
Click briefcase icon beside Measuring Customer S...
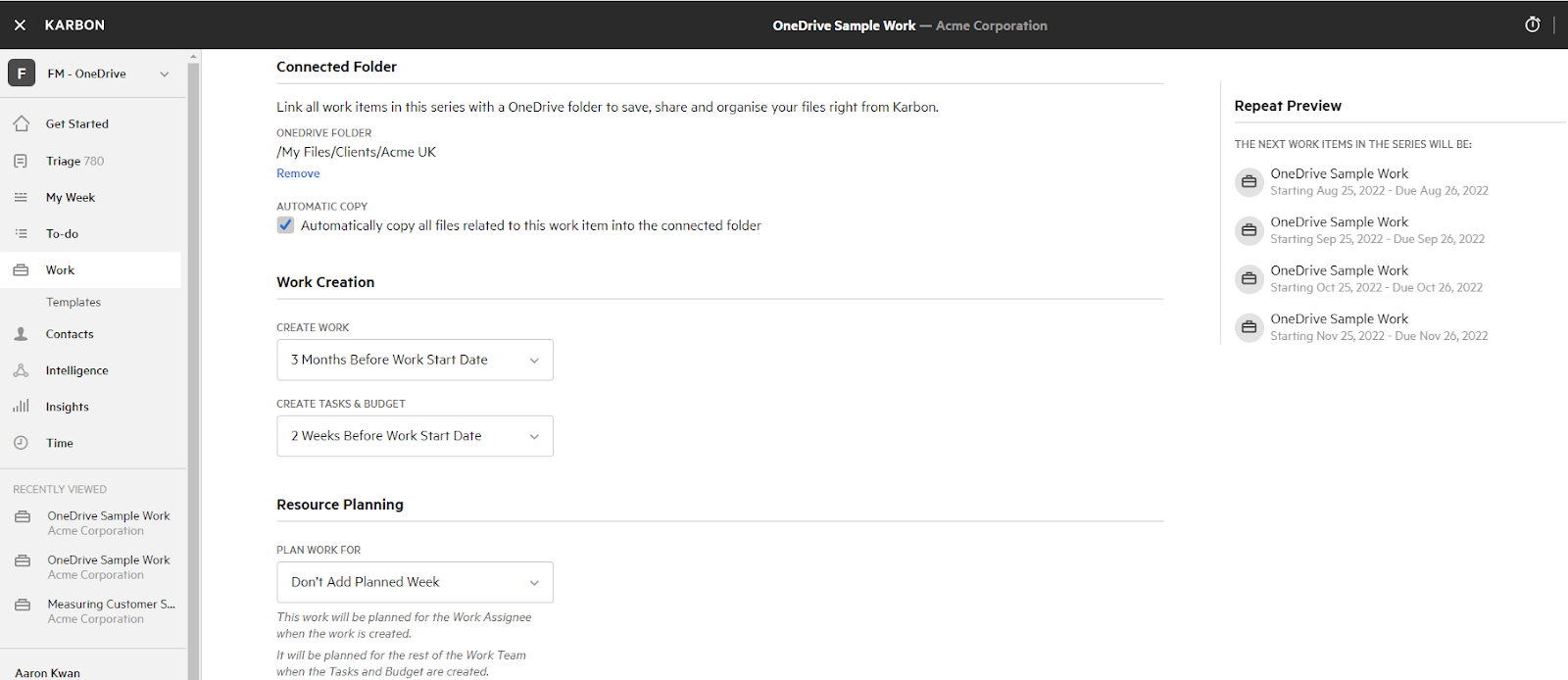pos(23,605)
